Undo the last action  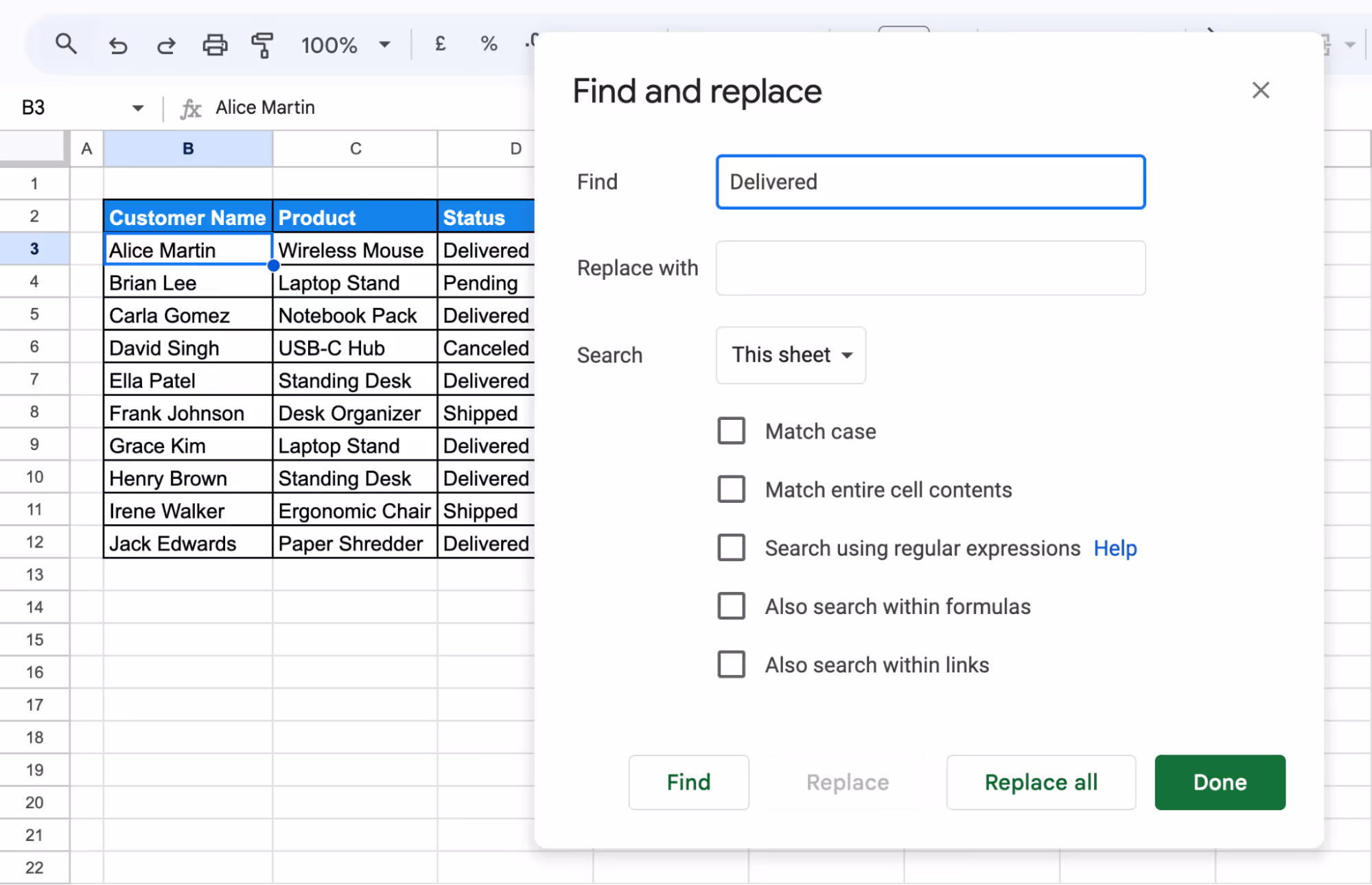[x=118, y=45]
